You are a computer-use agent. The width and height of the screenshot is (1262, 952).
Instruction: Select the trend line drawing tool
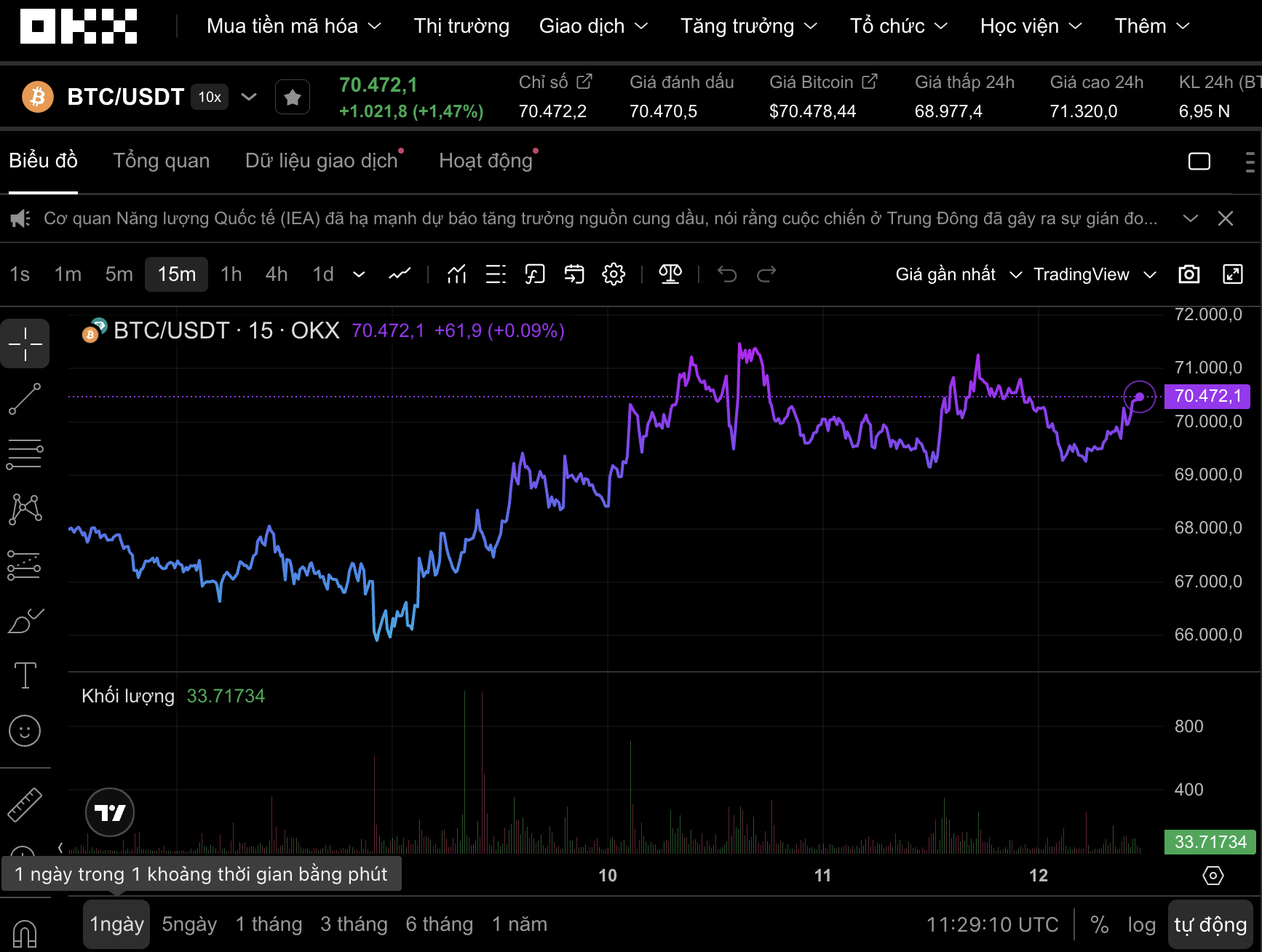[25, 399]
